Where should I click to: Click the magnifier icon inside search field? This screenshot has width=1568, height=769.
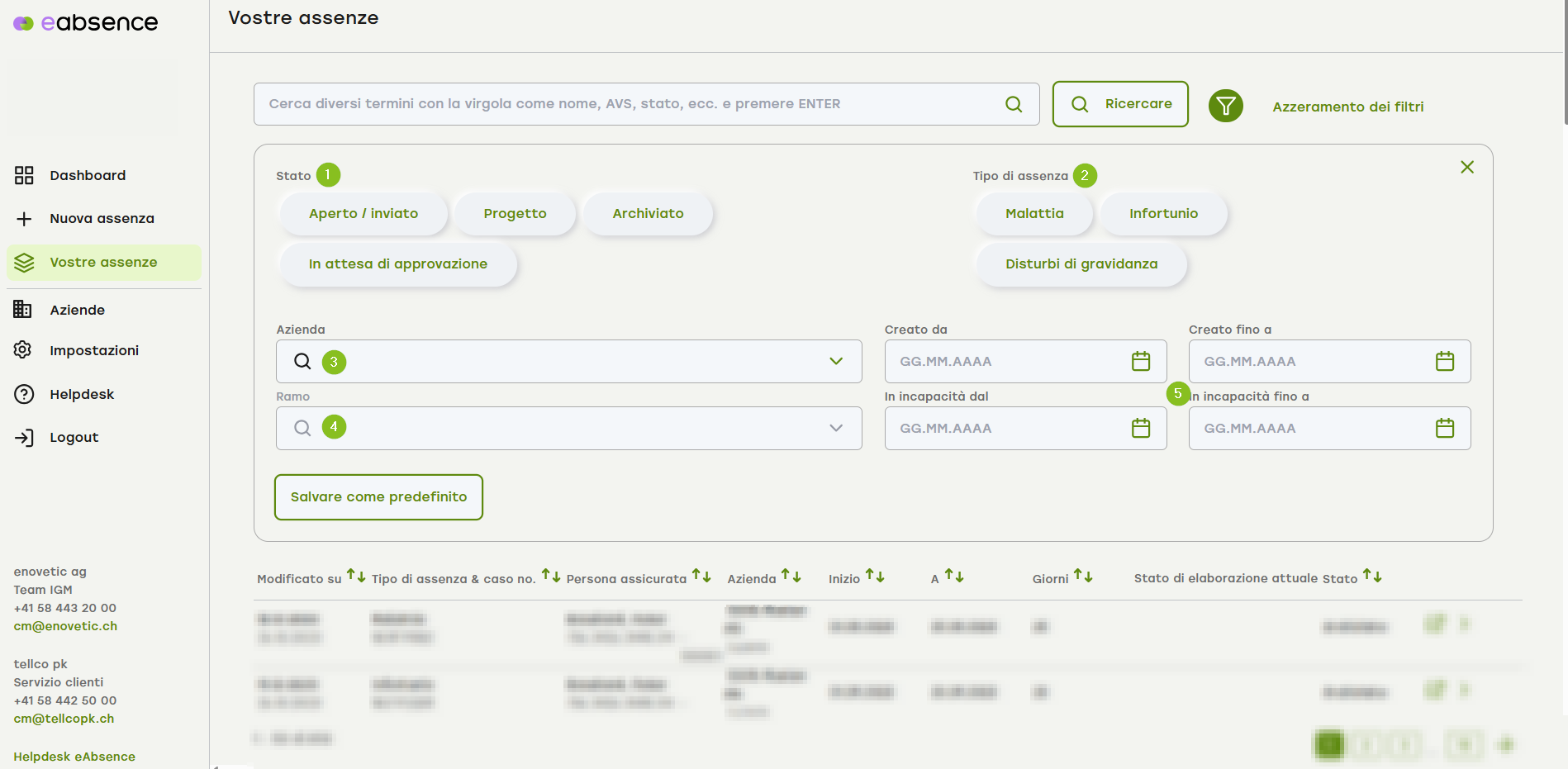point(1014,104)
